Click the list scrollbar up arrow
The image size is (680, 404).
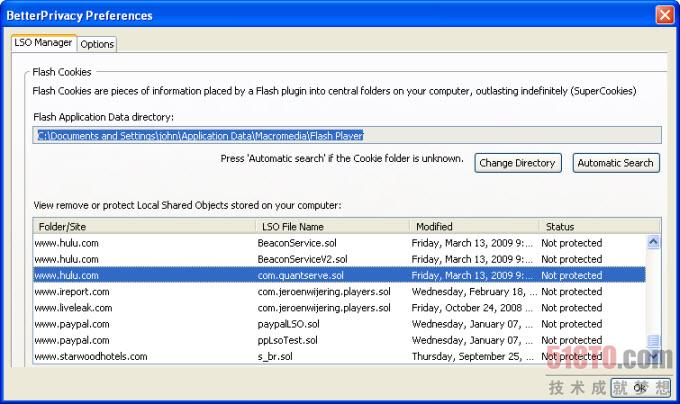click(653, 242)
